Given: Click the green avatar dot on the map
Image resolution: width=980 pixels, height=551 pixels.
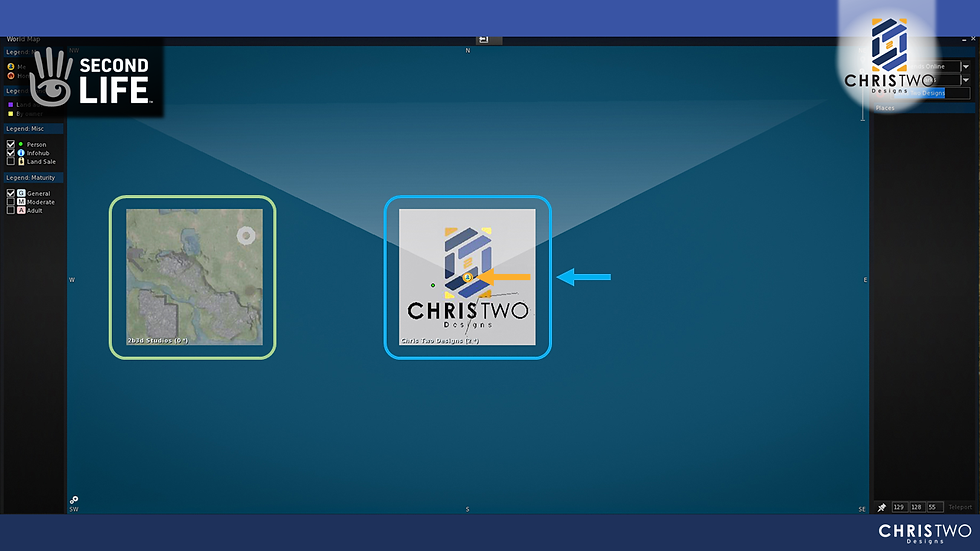Looking at the screenshot, I should 432,285.
